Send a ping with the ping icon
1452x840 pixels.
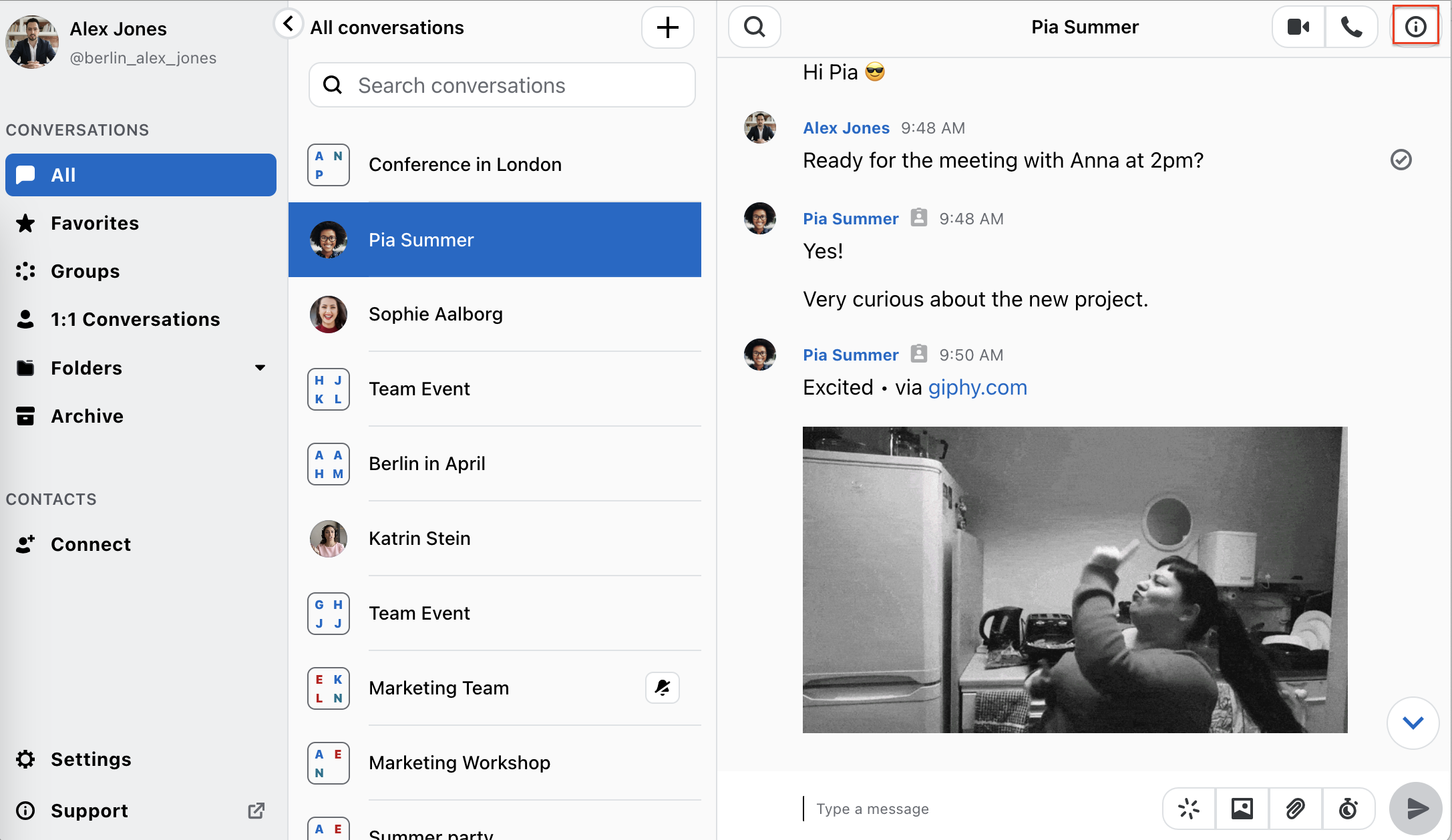[1189, 809]
